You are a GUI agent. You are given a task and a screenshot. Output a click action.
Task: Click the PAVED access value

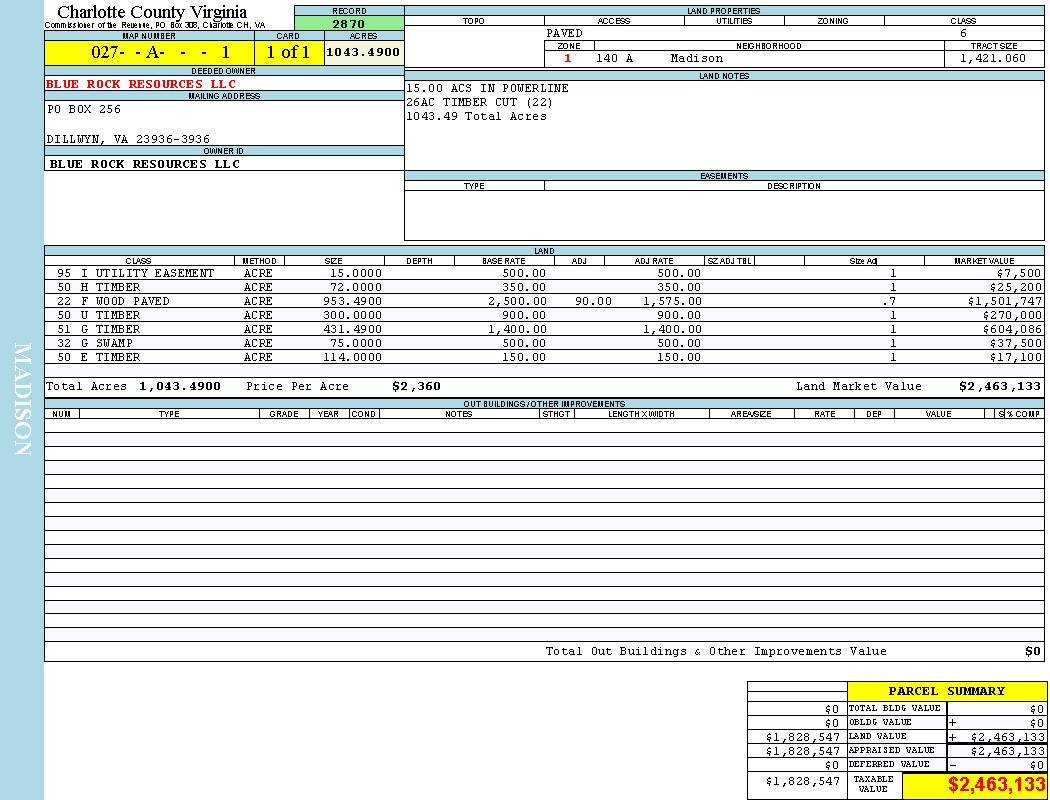[565, 33]
